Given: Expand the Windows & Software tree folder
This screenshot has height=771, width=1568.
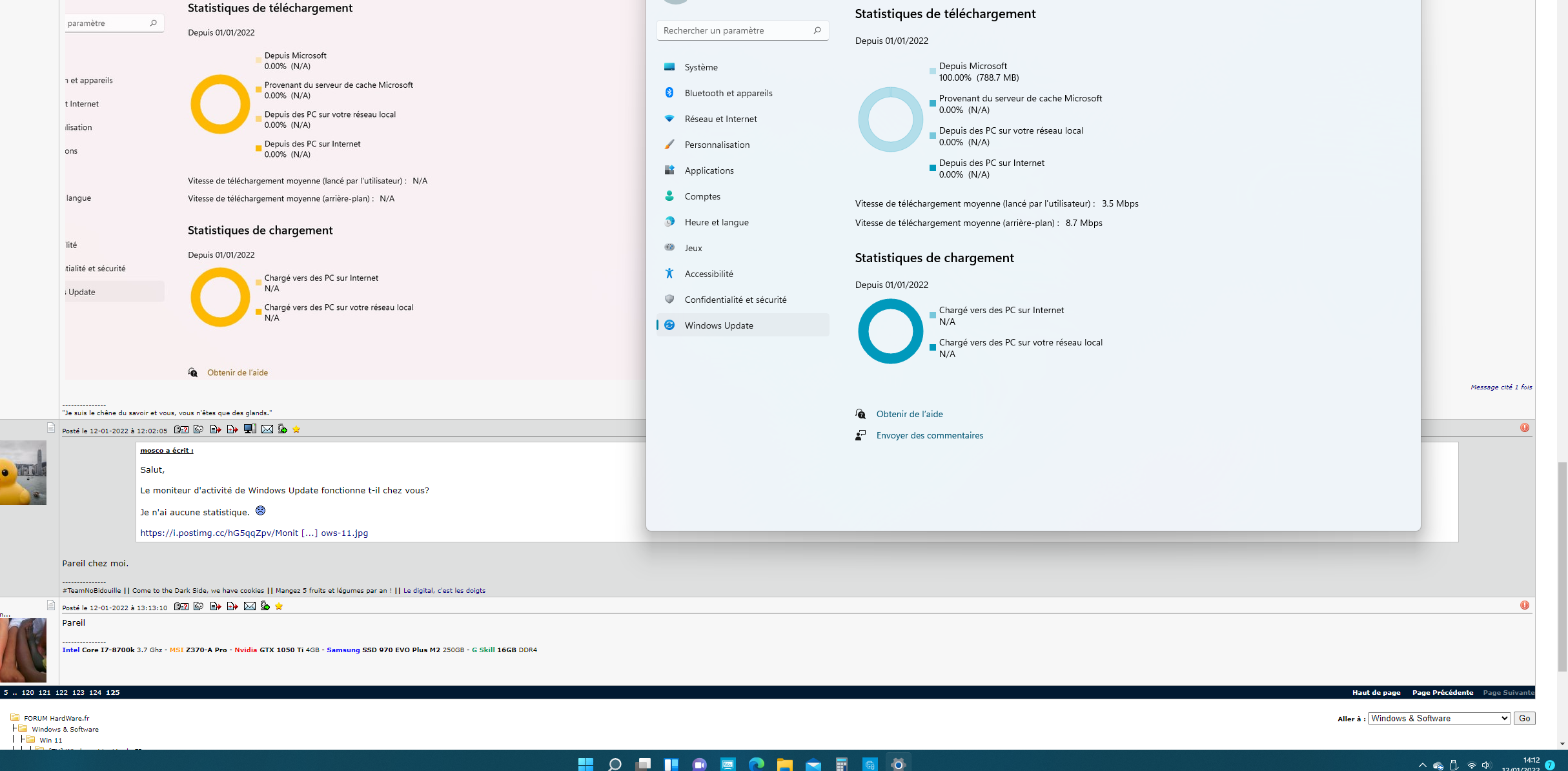Looking at the screenshot, I should click(x=23, y=728).
